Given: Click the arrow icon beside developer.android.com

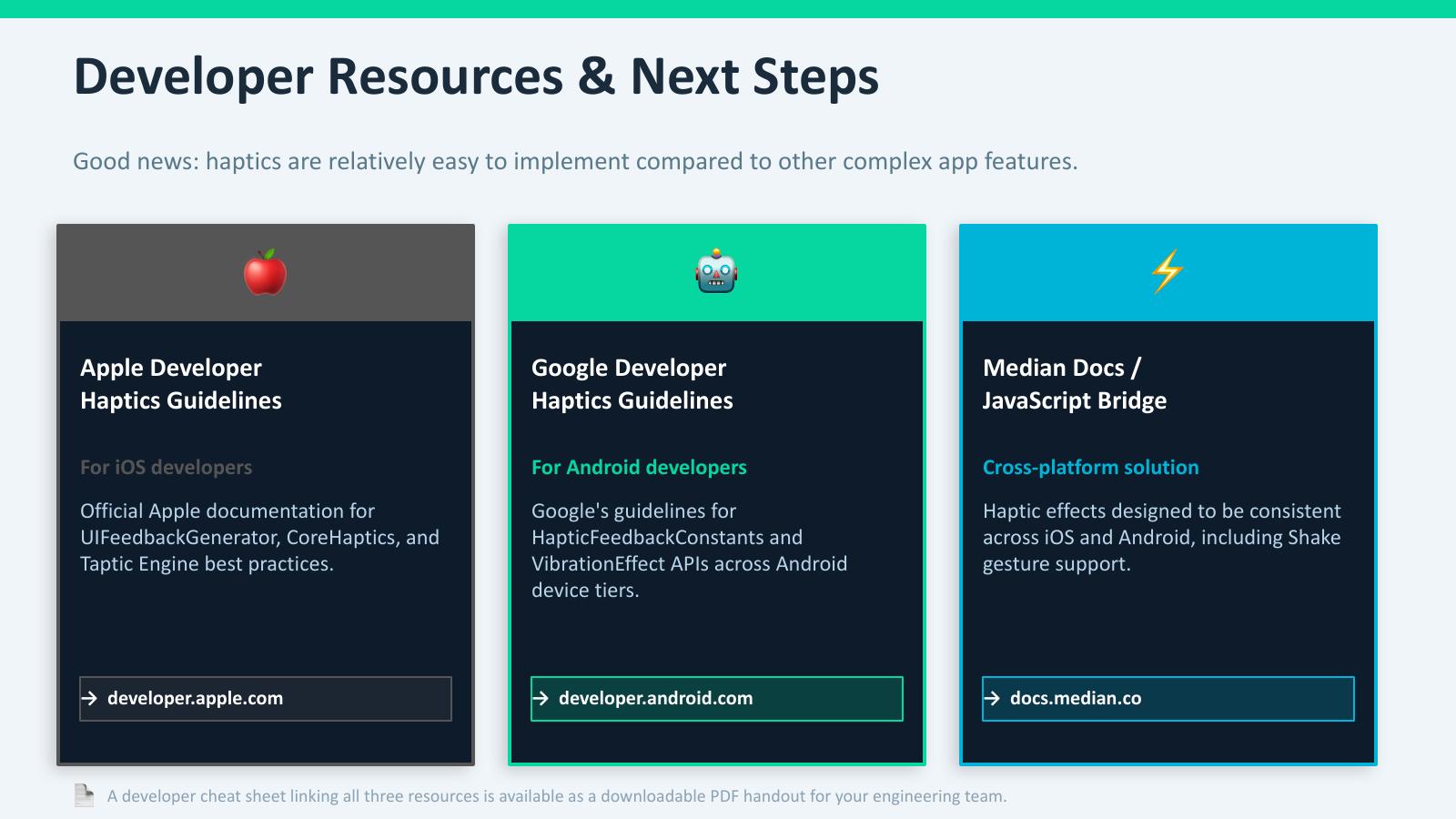Looking at the screenshot, I should point(541,699).
